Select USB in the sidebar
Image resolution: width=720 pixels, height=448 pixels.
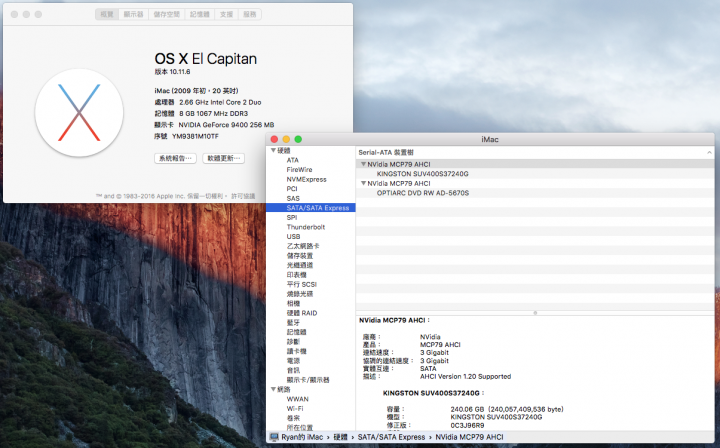(x=293, y=236)
